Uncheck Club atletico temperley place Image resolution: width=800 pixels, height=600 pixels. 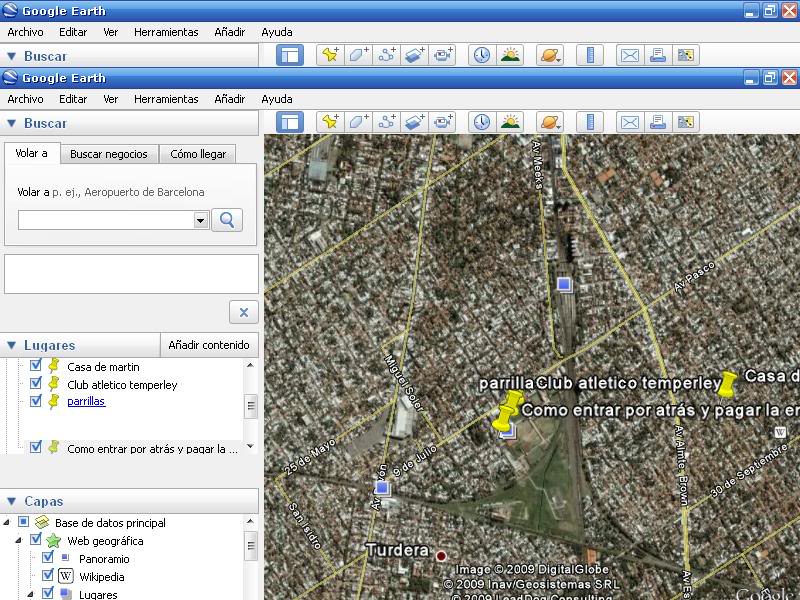click(36, 383)
